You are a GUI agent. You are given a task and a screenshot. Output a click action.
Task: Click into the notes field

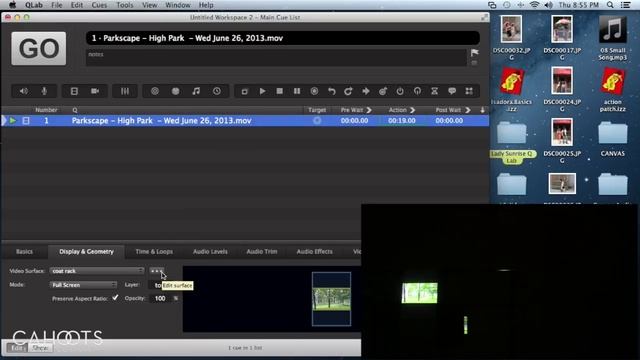276,57
